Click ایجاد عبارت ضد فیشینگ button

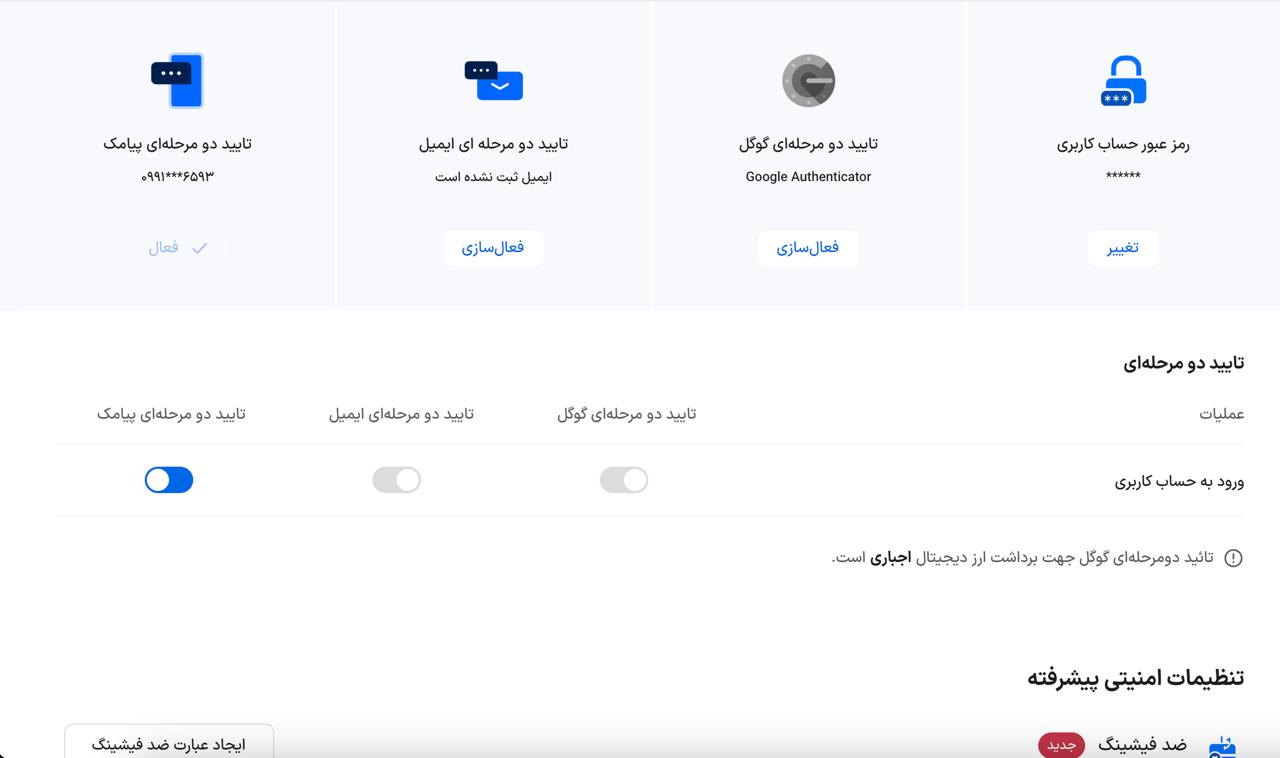(169, 744)
